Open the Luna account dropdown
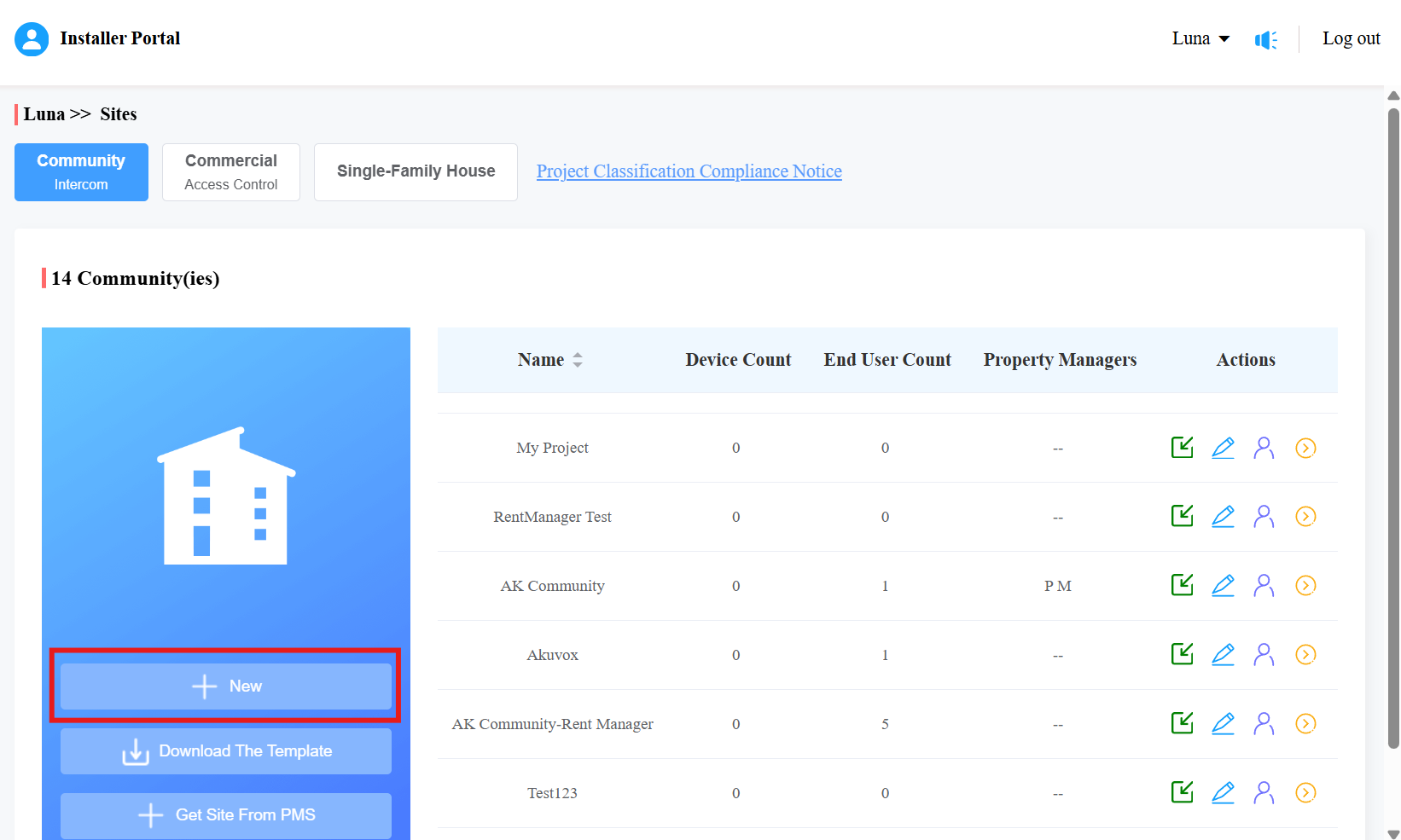This screenshot has width=1401, height=840. [x=1200, y=38]
